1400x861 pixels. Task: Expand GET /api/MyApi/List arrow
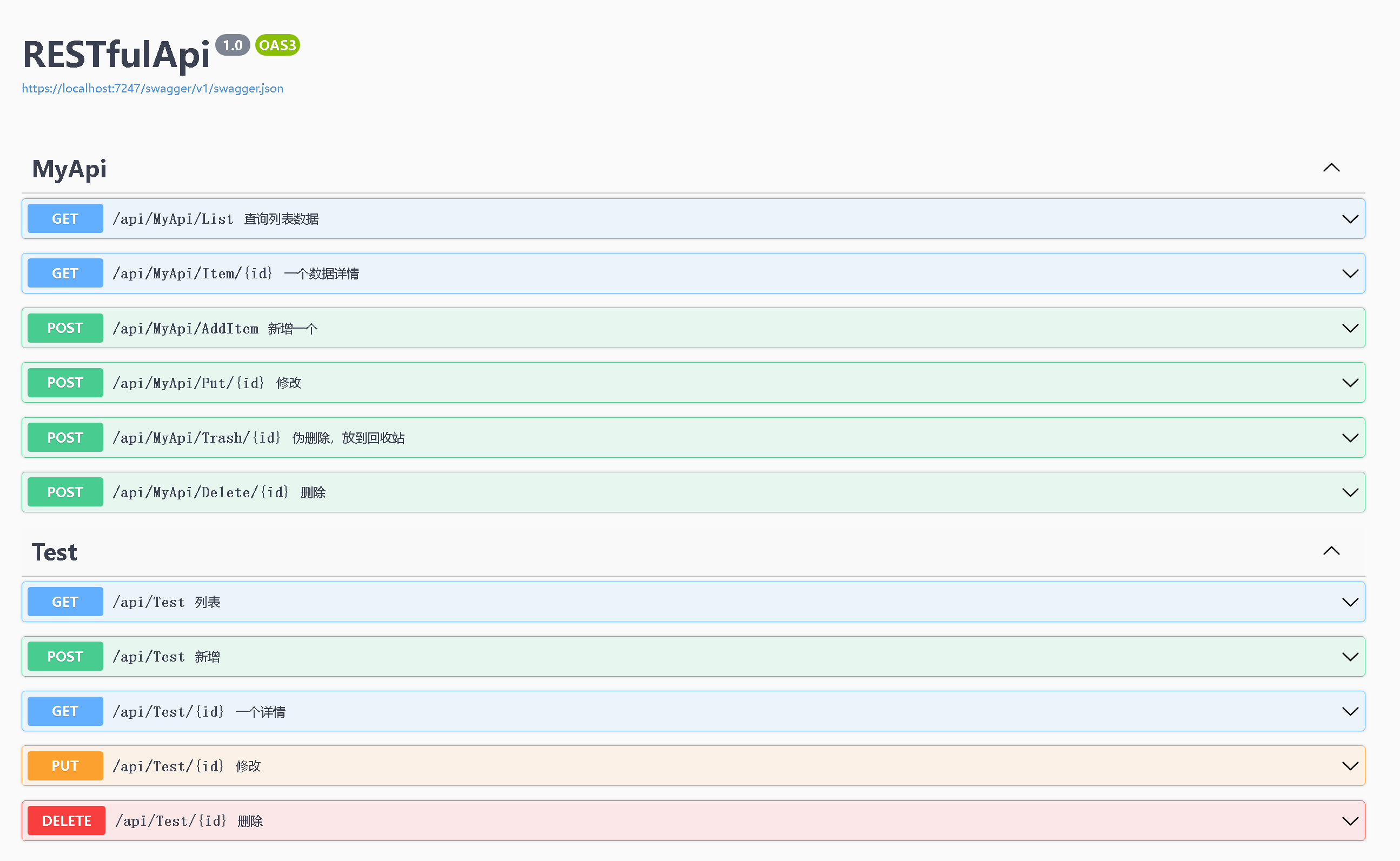coord(1350,219)
